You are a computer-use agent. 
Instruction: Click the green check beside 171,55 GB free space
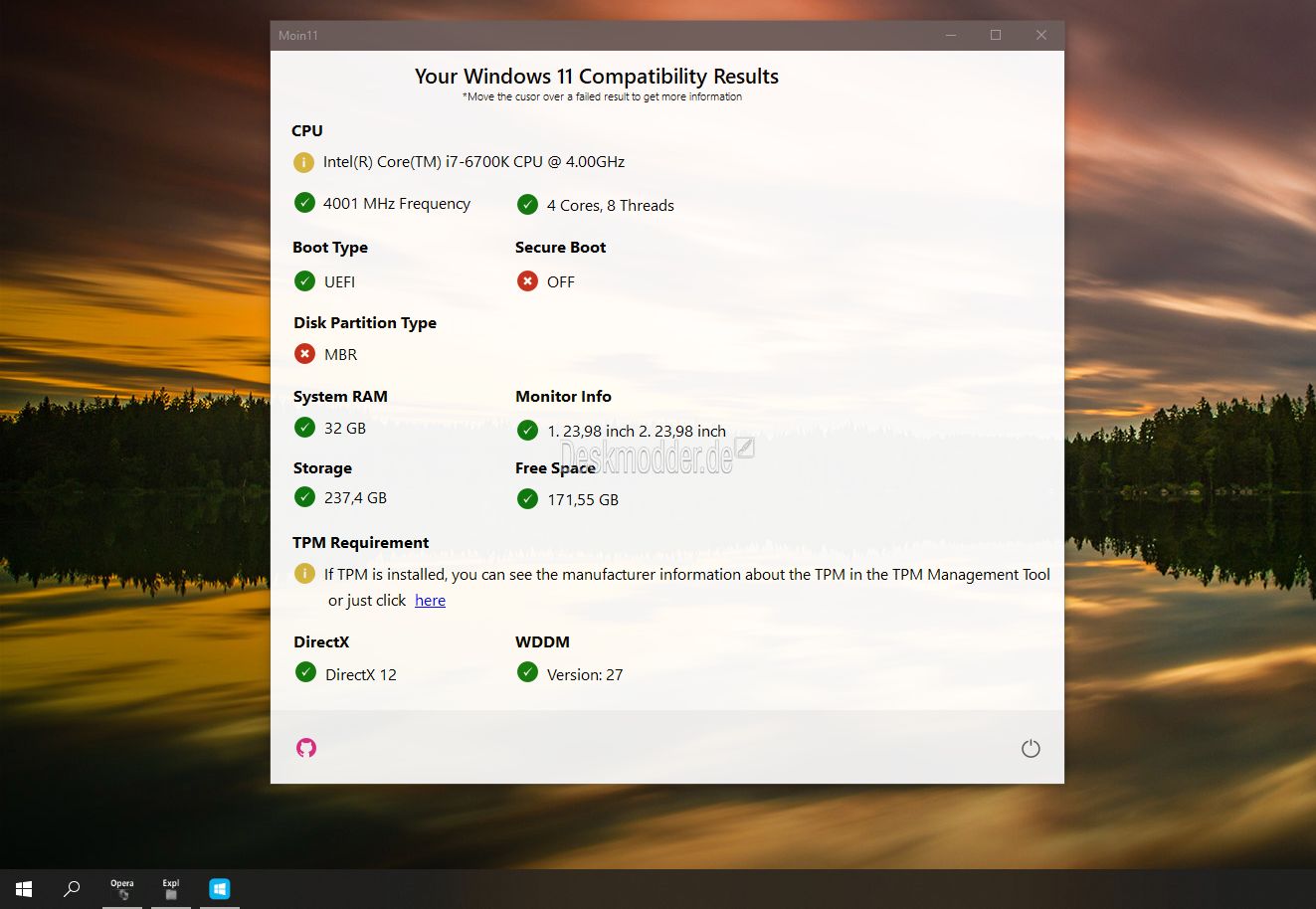527,498
